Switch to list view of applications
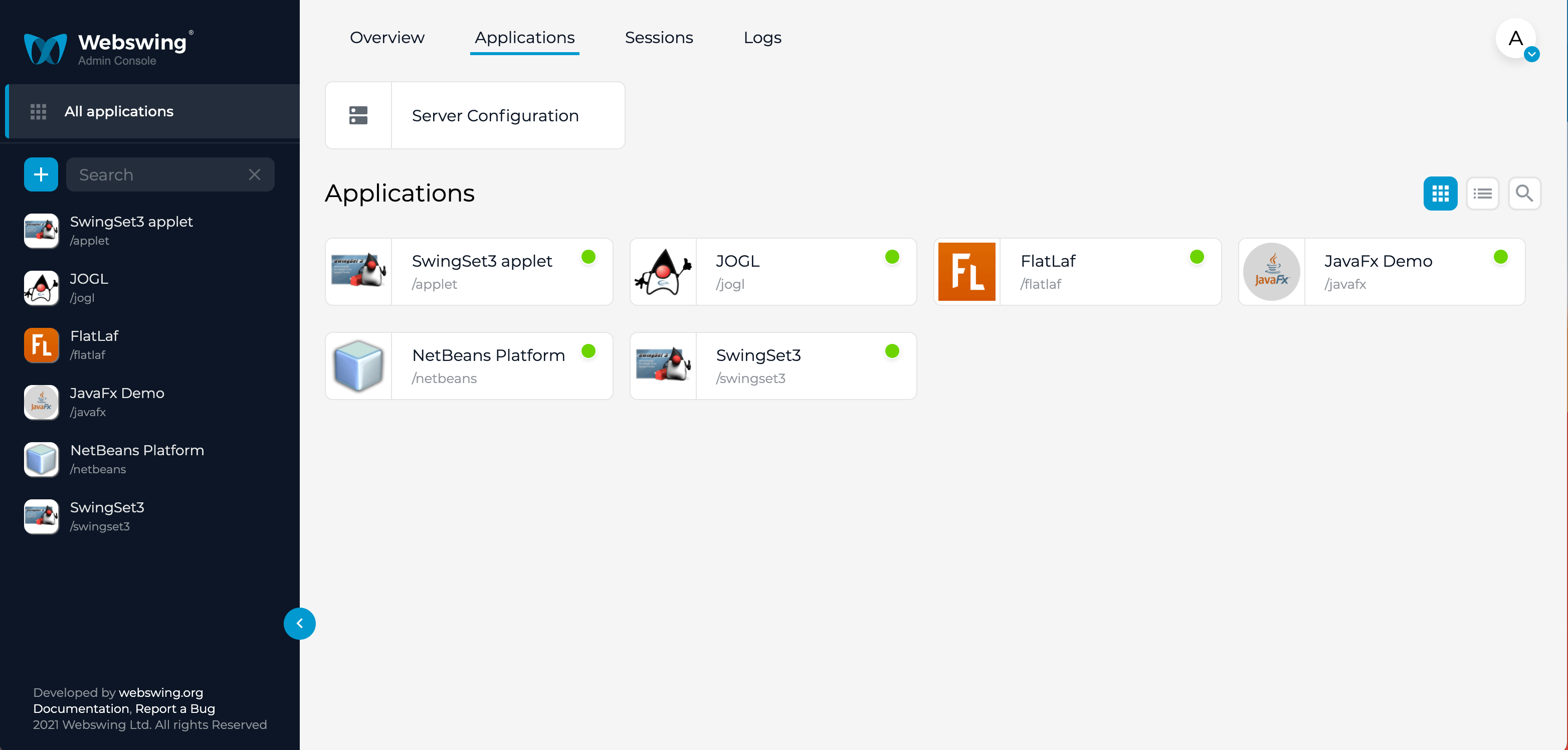 1483,194
